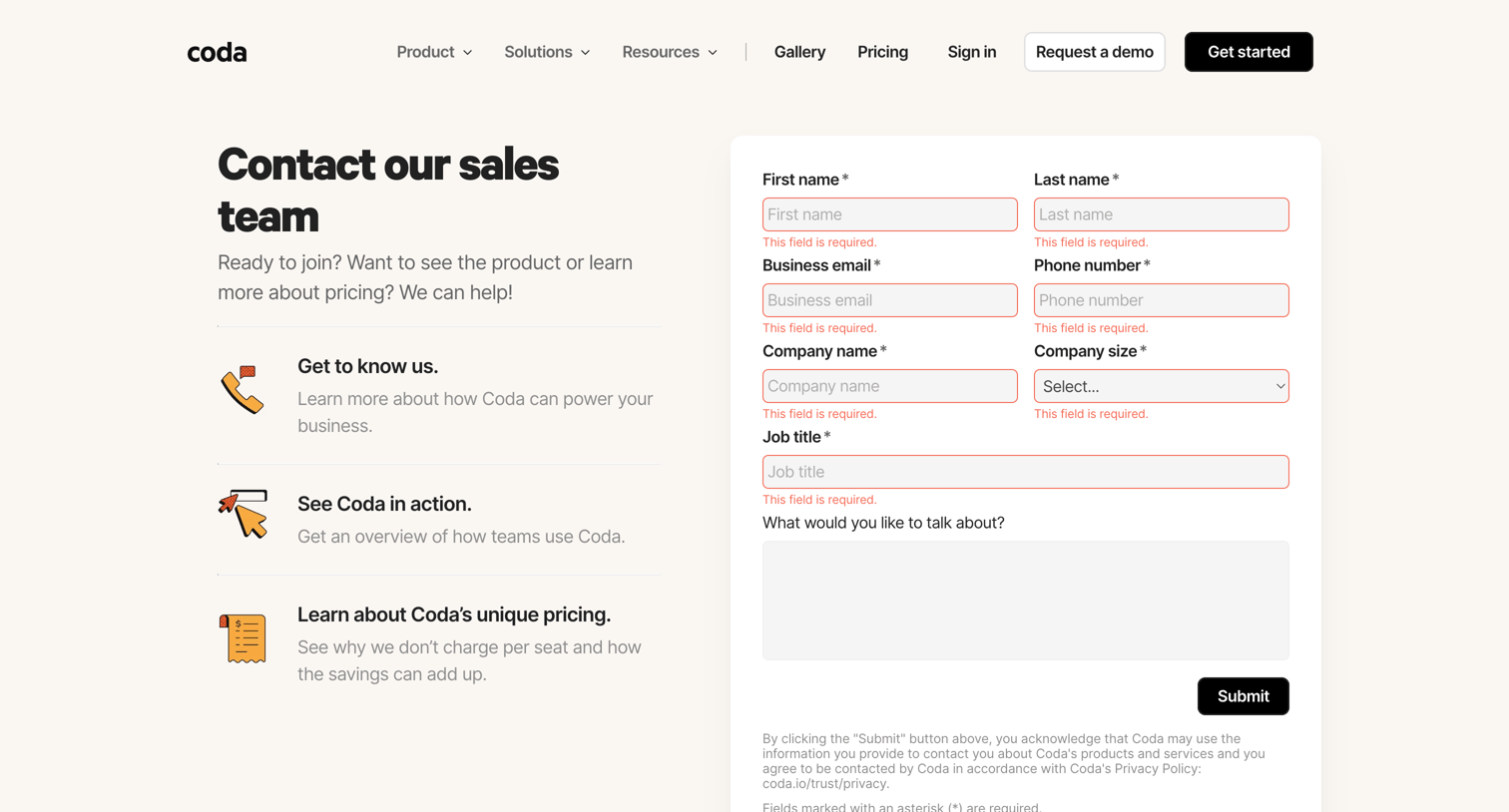
Task: Click the privacy policy disclaimer text
Action: pos(1014,761)
